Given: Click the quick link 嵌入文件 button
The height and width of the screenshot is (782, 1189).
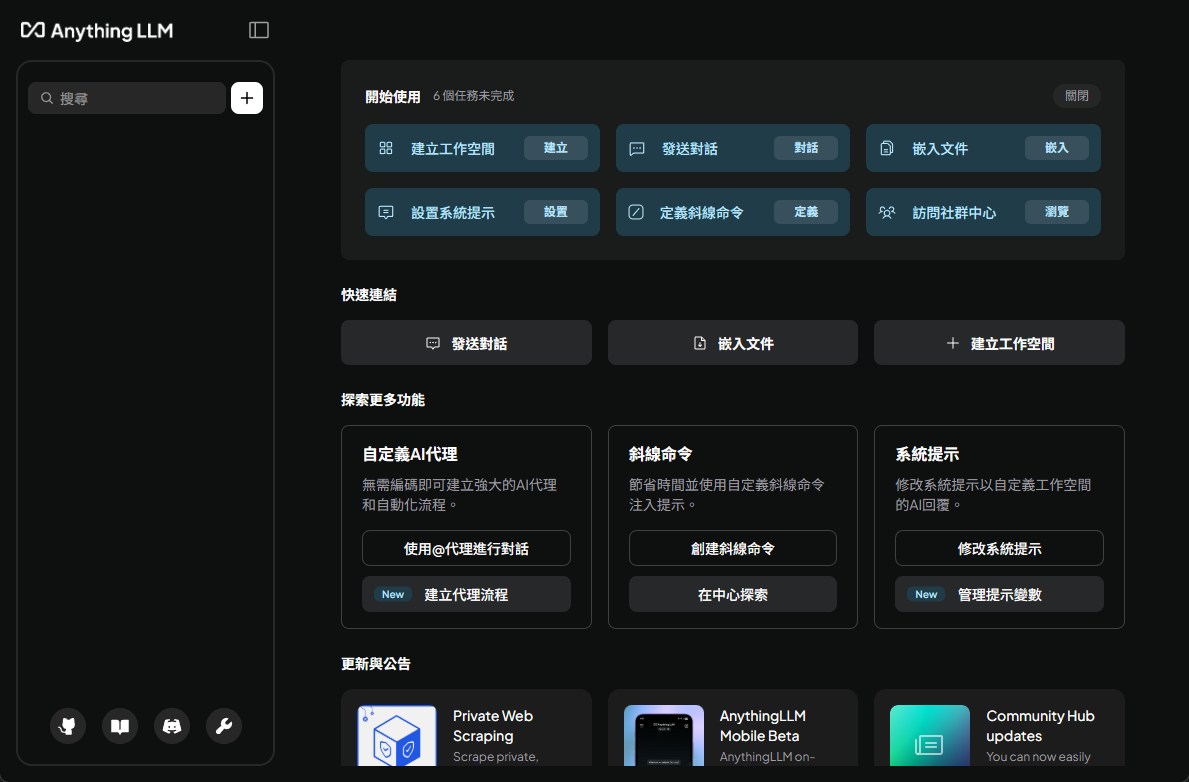Looking at the screenshot, I should [x=733, y=343].
